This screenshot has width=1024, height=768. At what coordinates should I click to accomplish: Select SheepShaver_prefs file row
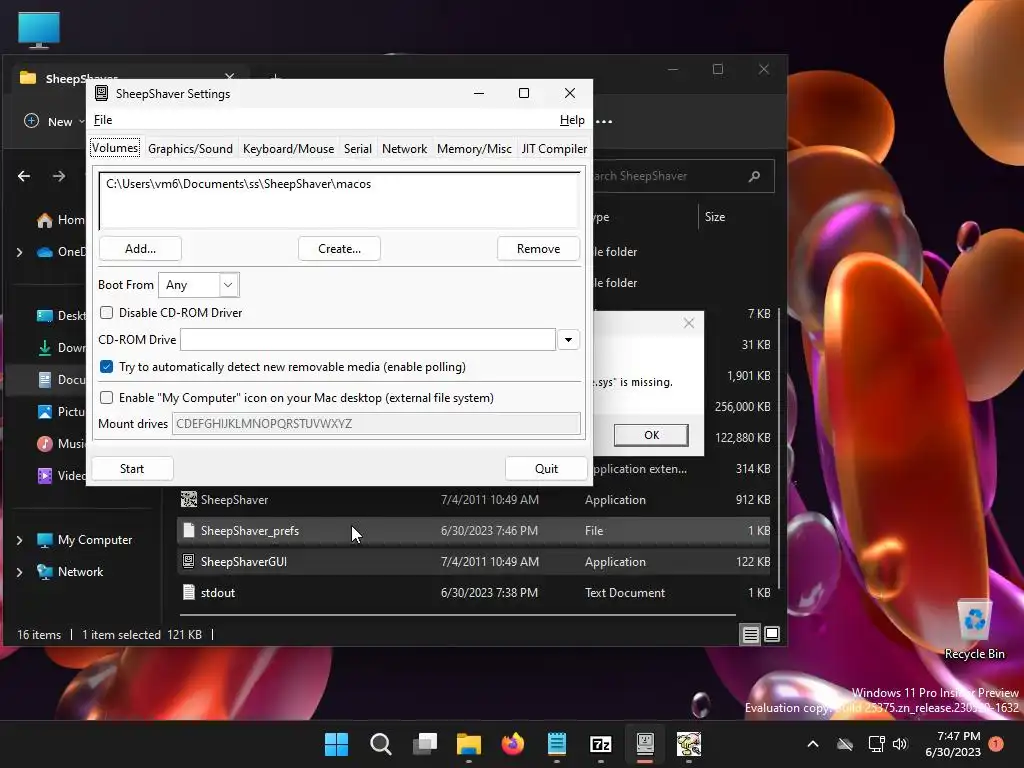click(x=473, y=531)
